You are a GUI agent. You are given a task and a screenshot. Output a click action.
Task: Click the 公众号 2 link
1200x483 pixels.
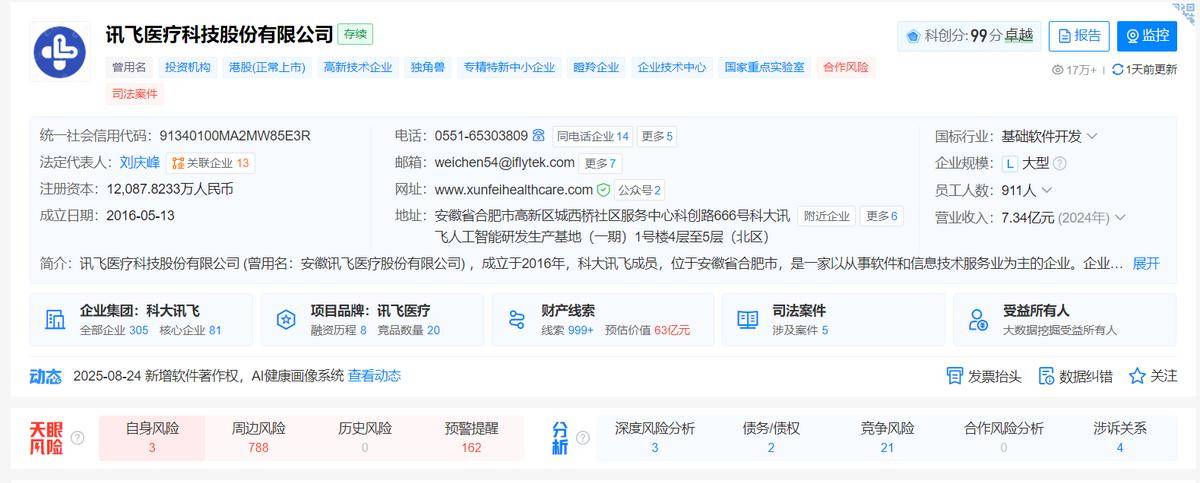point(639,190)
